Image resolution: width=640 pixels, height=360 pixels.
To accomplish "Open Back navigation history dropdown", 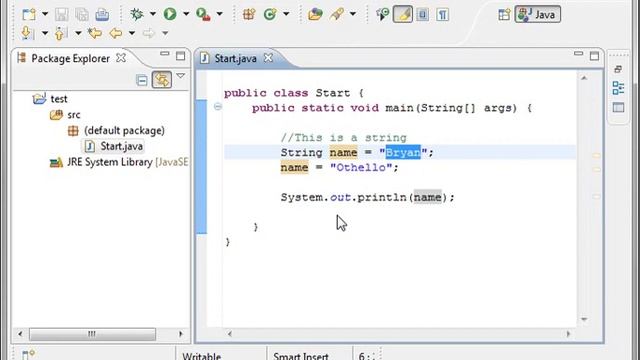I will [x=132, y=33].
